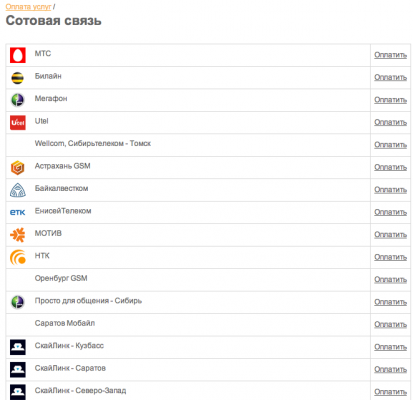Click the МТС red egg logo
Image resolution: width=413 pixels, height=400 pixels.
point(18,55)
